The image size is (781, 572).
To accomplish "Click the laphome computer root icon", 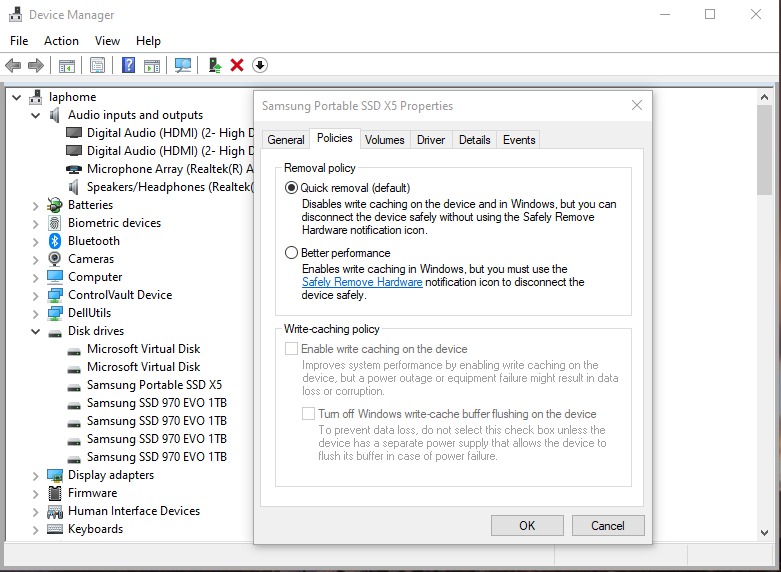I will point(35,97).
